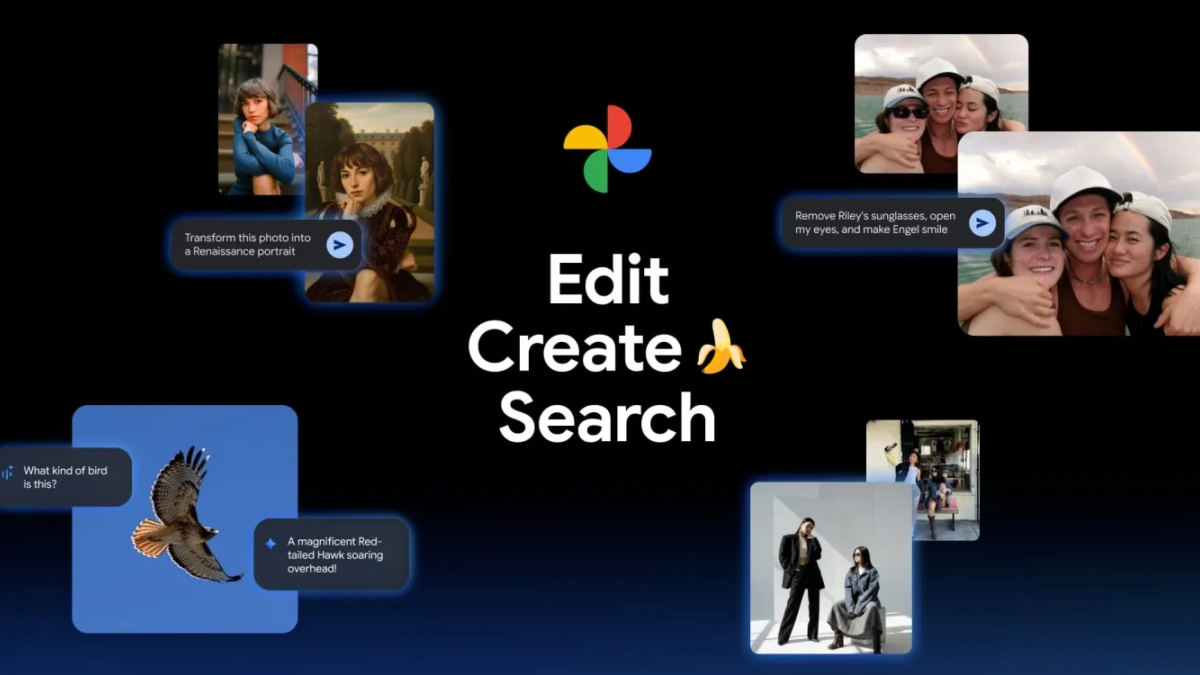Screen dimensions: 1200x675
Task: Click the red blade of the Photos logo
Action: (x=619, y=125)
